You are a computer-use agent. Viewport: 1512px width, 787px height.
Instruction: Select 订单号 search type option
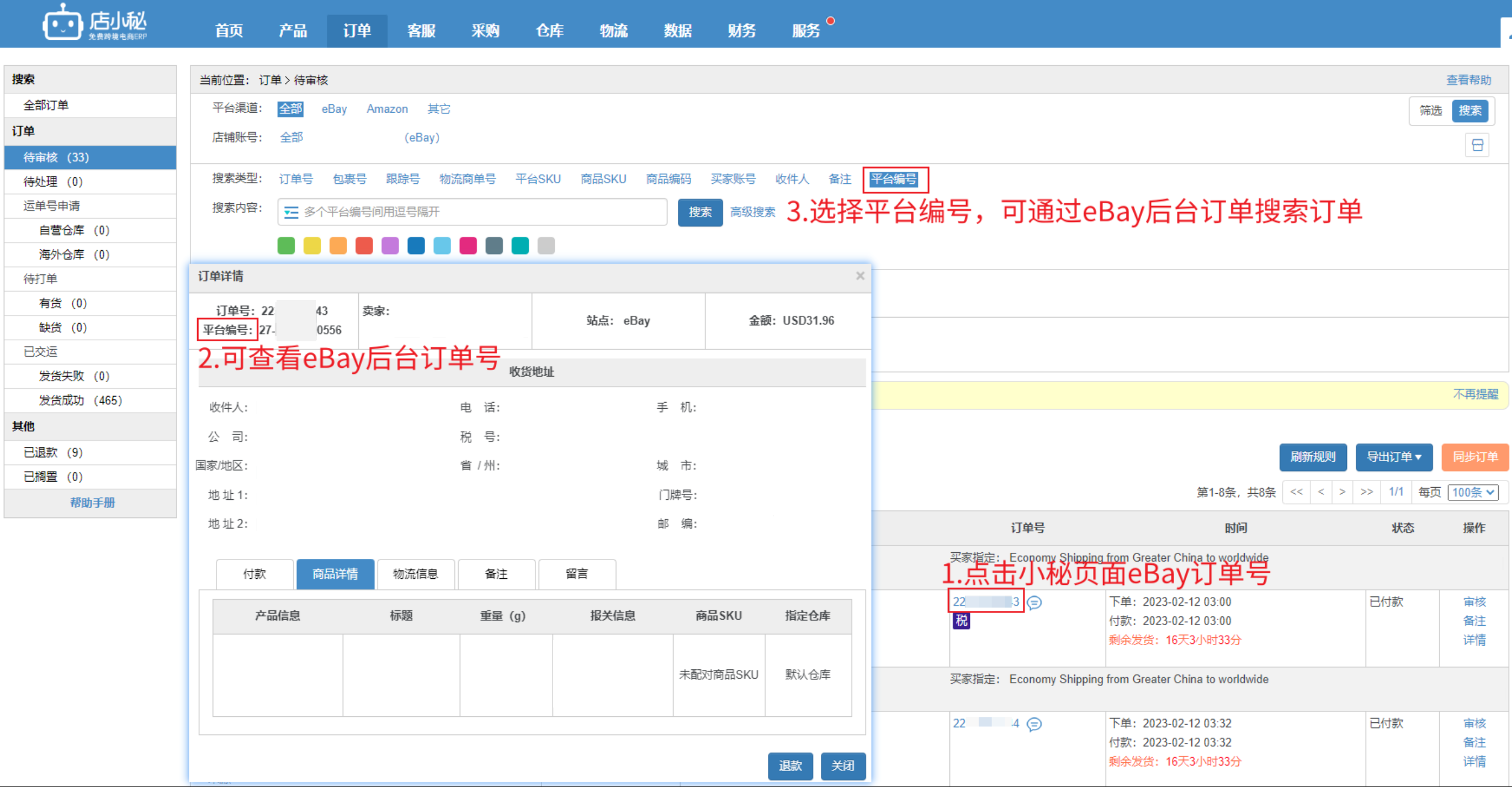[296, 179]
